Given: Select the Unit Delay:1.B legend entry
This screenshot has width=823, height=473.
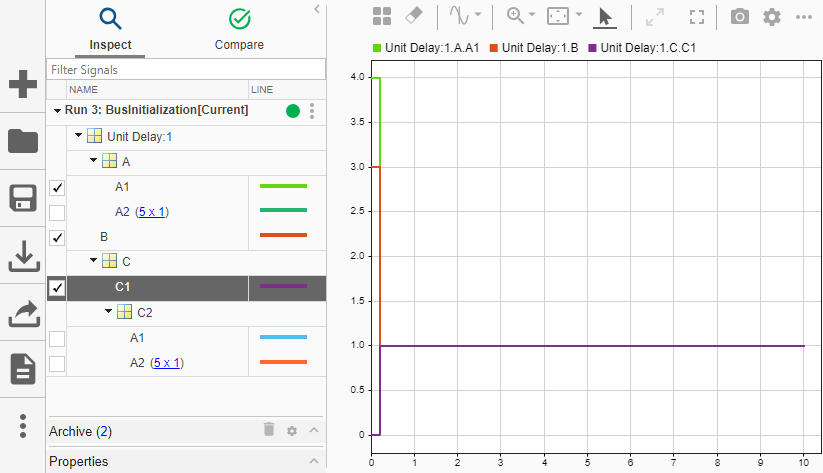Looking at the screenshot, I should pyautogui.click(x=534, y=48).
